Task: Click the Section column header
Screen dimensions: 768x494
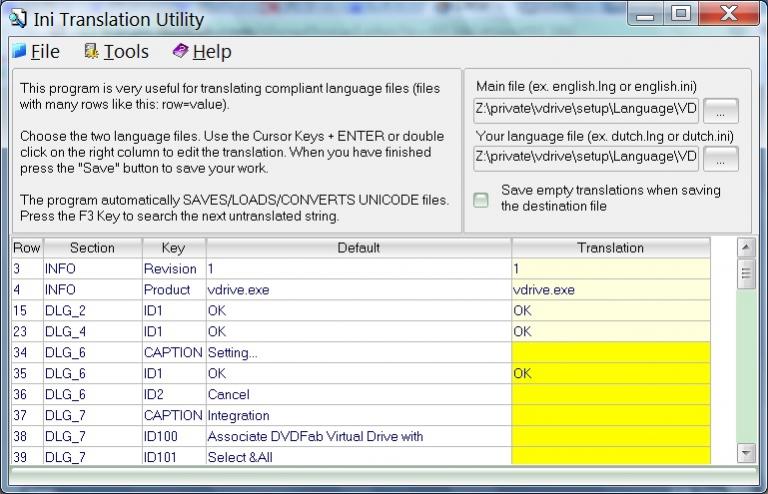Action: click(x=92, y=248)
